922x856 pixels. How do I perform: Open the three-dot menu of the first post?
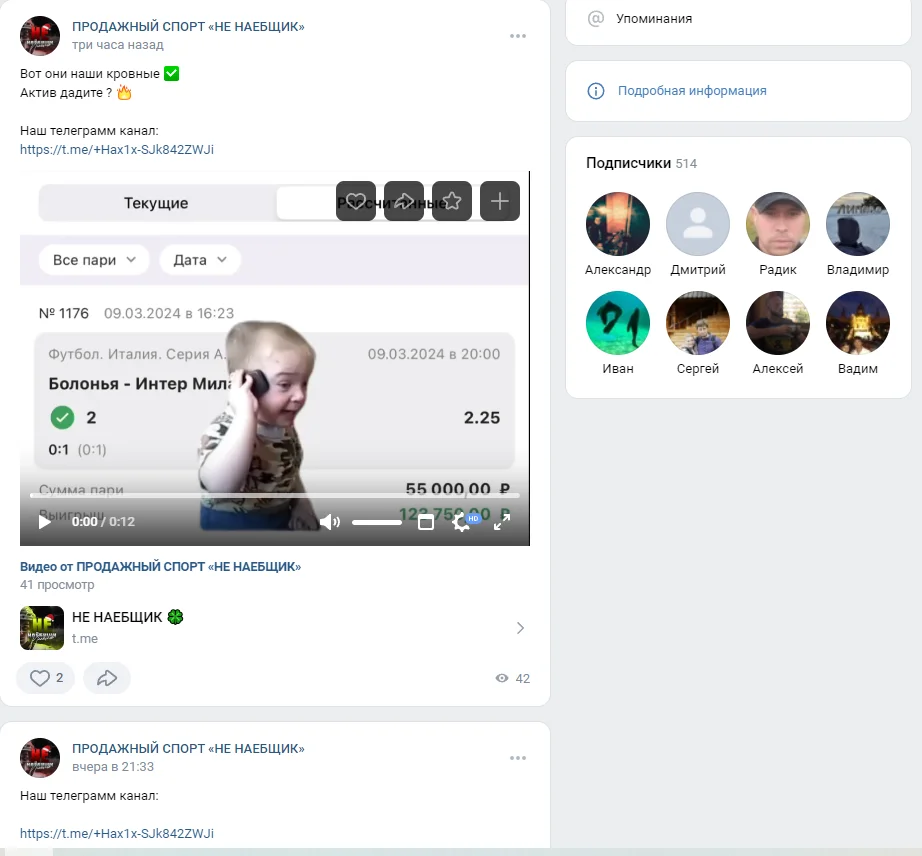[x=517, y=36]
